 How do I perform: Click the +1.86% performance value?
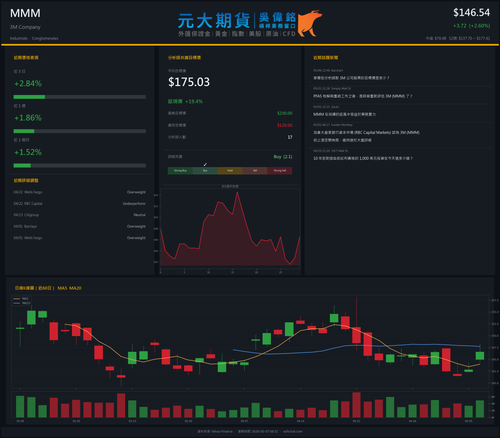click(28, 118)
